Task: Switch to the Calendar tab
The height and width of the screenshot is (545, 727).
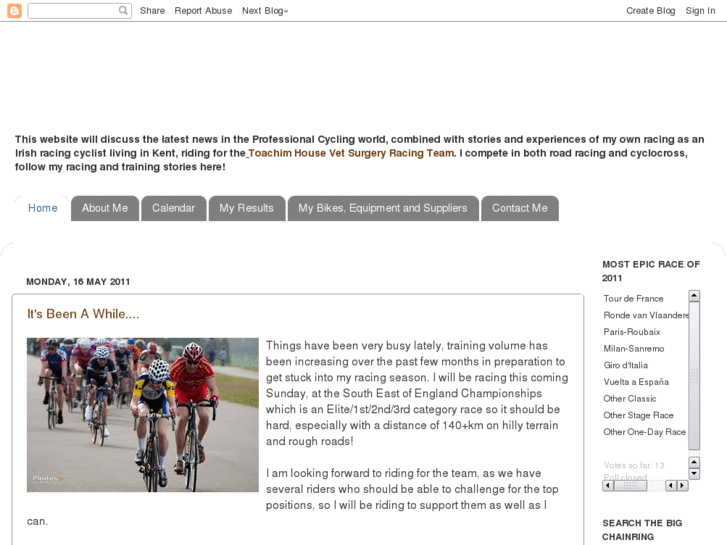Action: pos(173,208)
